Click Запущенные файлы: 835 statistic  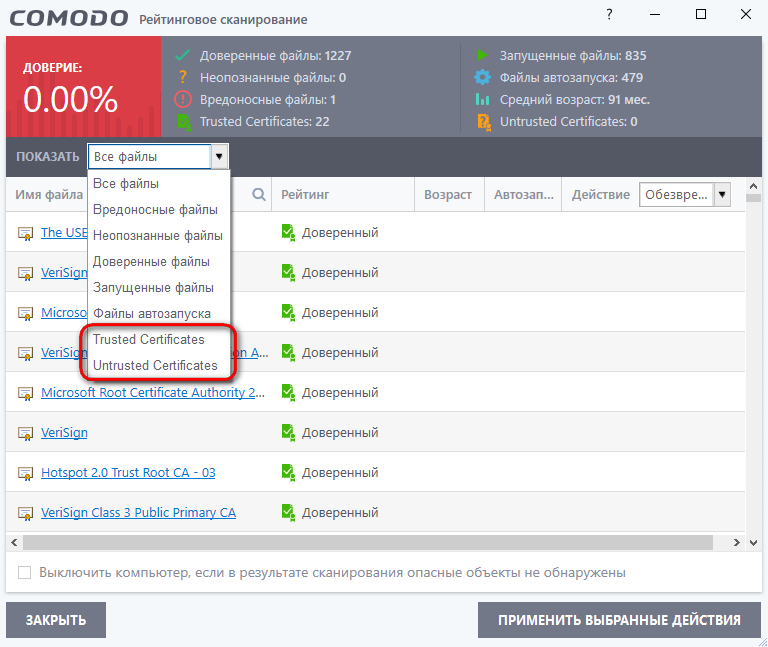coord(573,55)
